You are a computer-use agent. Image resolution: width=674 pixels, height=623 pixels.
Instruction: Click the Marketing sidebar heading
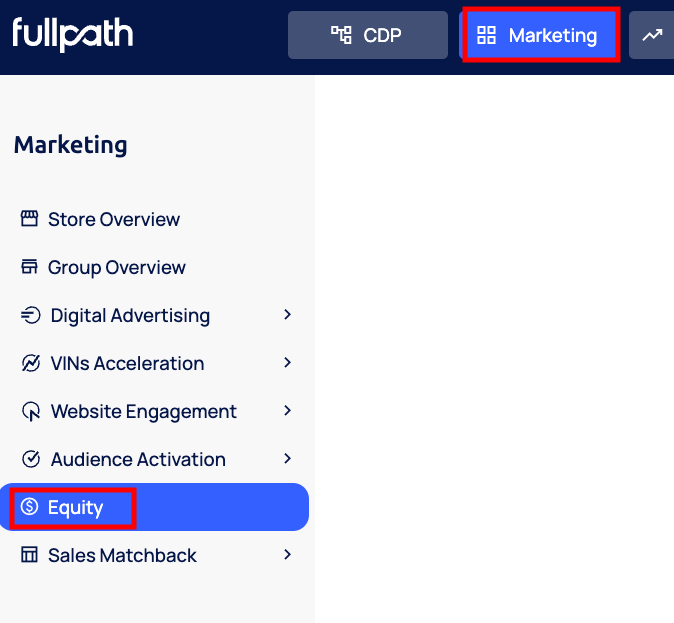point(71,145)
